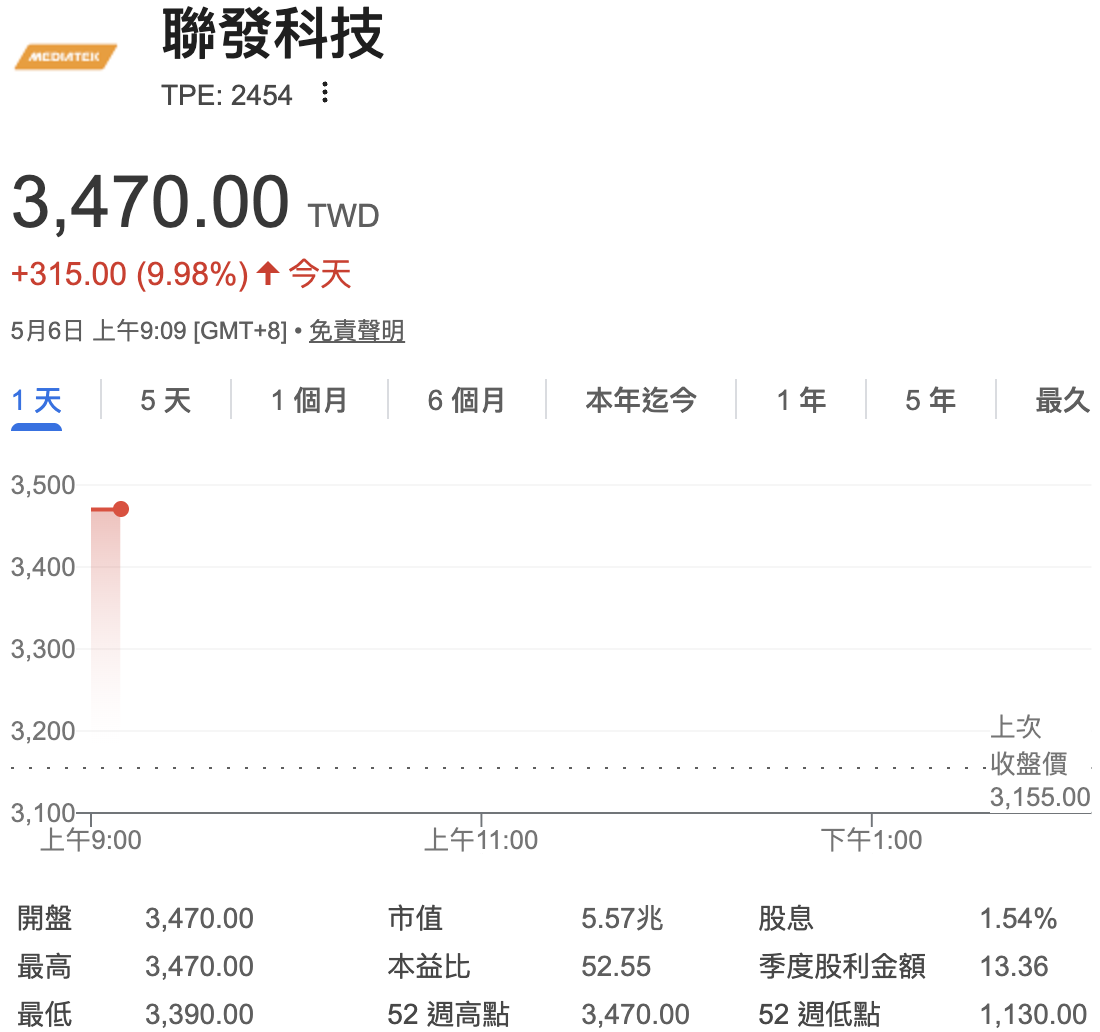Click the 52 週低點 value 1,130.00
This screenshot has height=1032, width=1100.
1033,1014
